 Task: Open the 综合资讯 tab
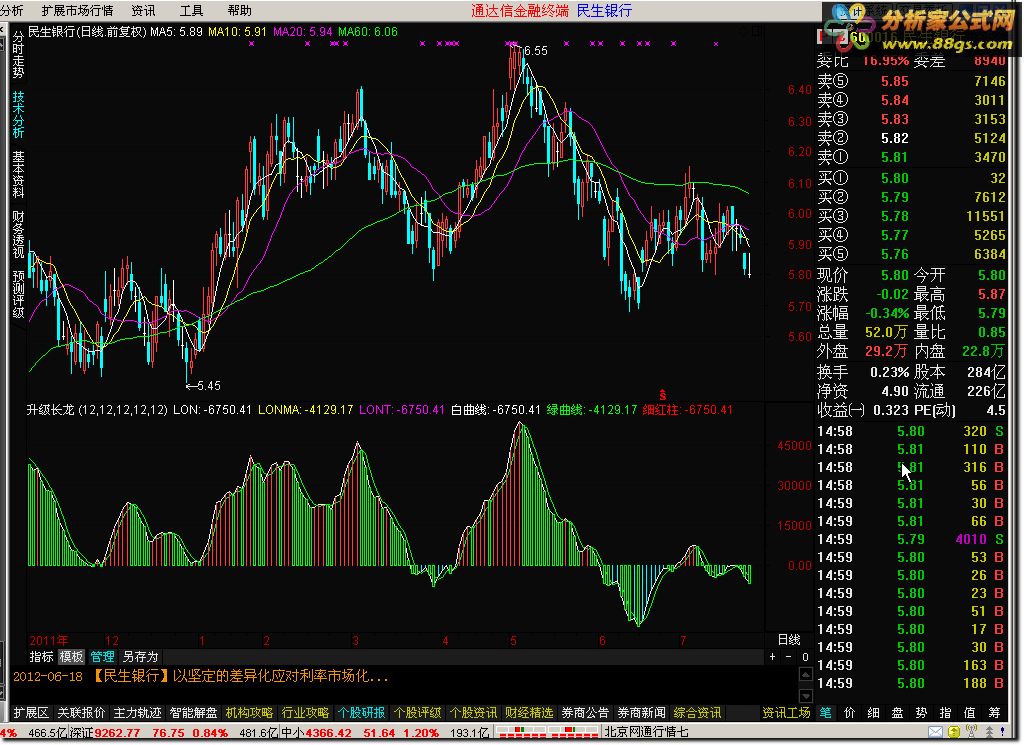point(697,712)
